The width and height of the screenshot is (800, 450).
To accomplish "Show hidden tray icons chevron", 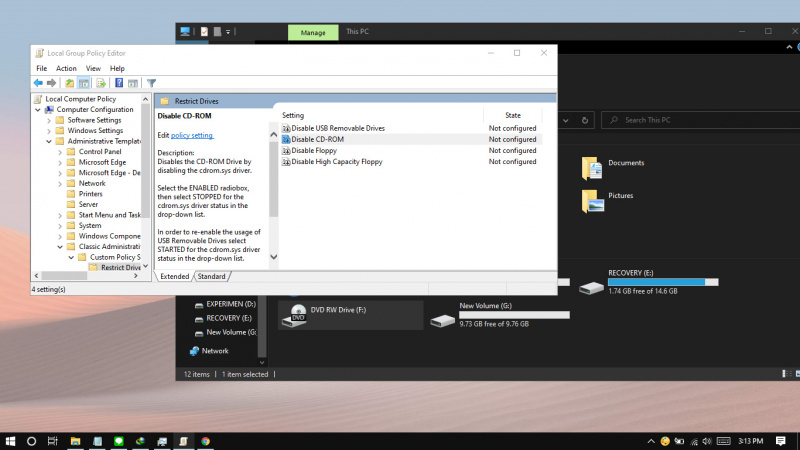I will click(651, 441).
